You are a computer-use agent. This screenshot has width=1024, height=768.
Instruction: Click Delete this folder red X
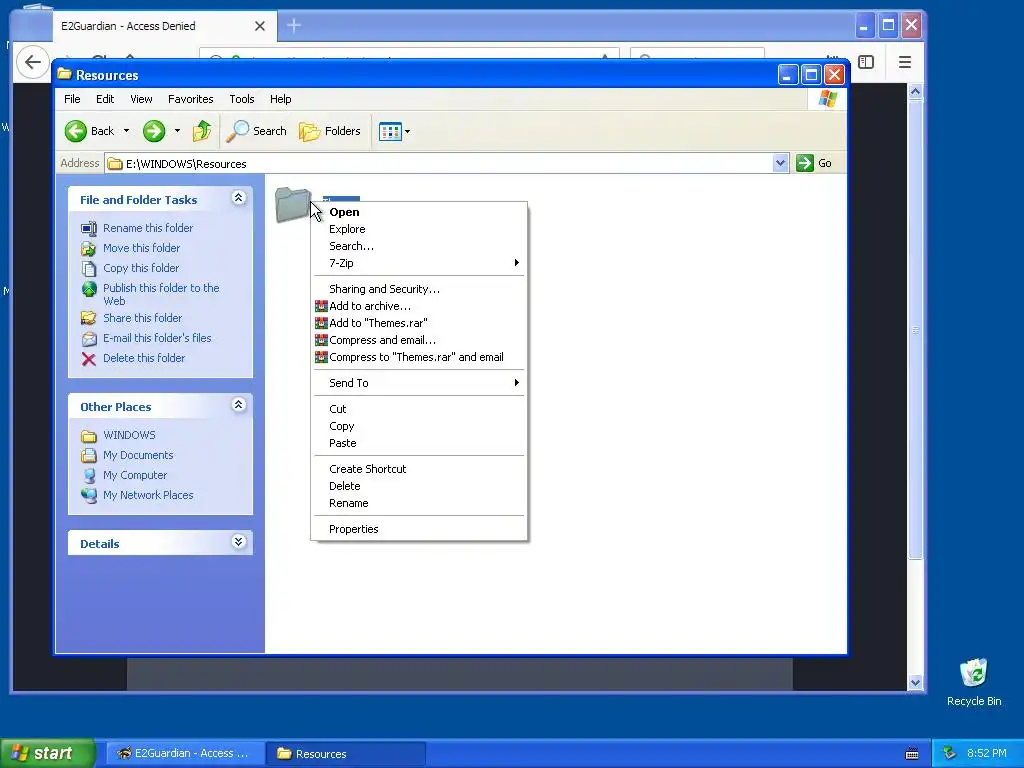coord(89,359)
